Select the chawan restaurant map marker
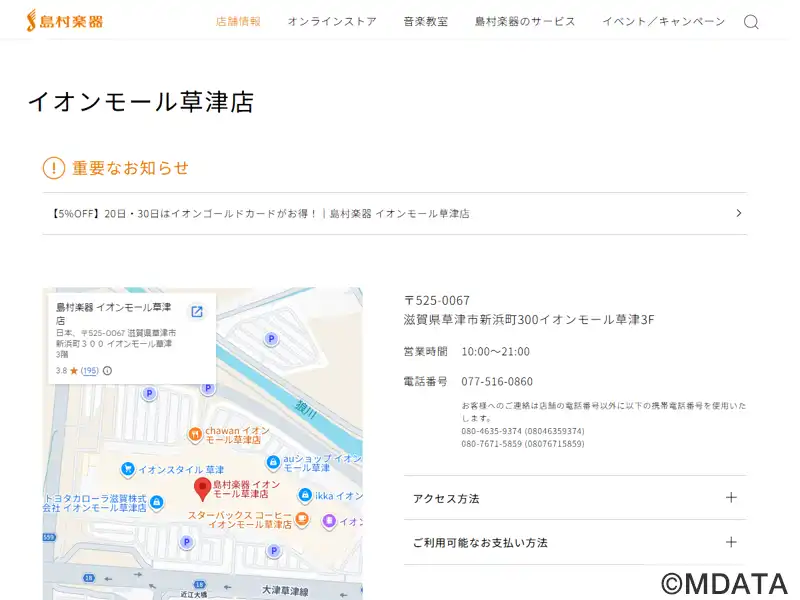The image size is (800, 600). coord(195,434)
